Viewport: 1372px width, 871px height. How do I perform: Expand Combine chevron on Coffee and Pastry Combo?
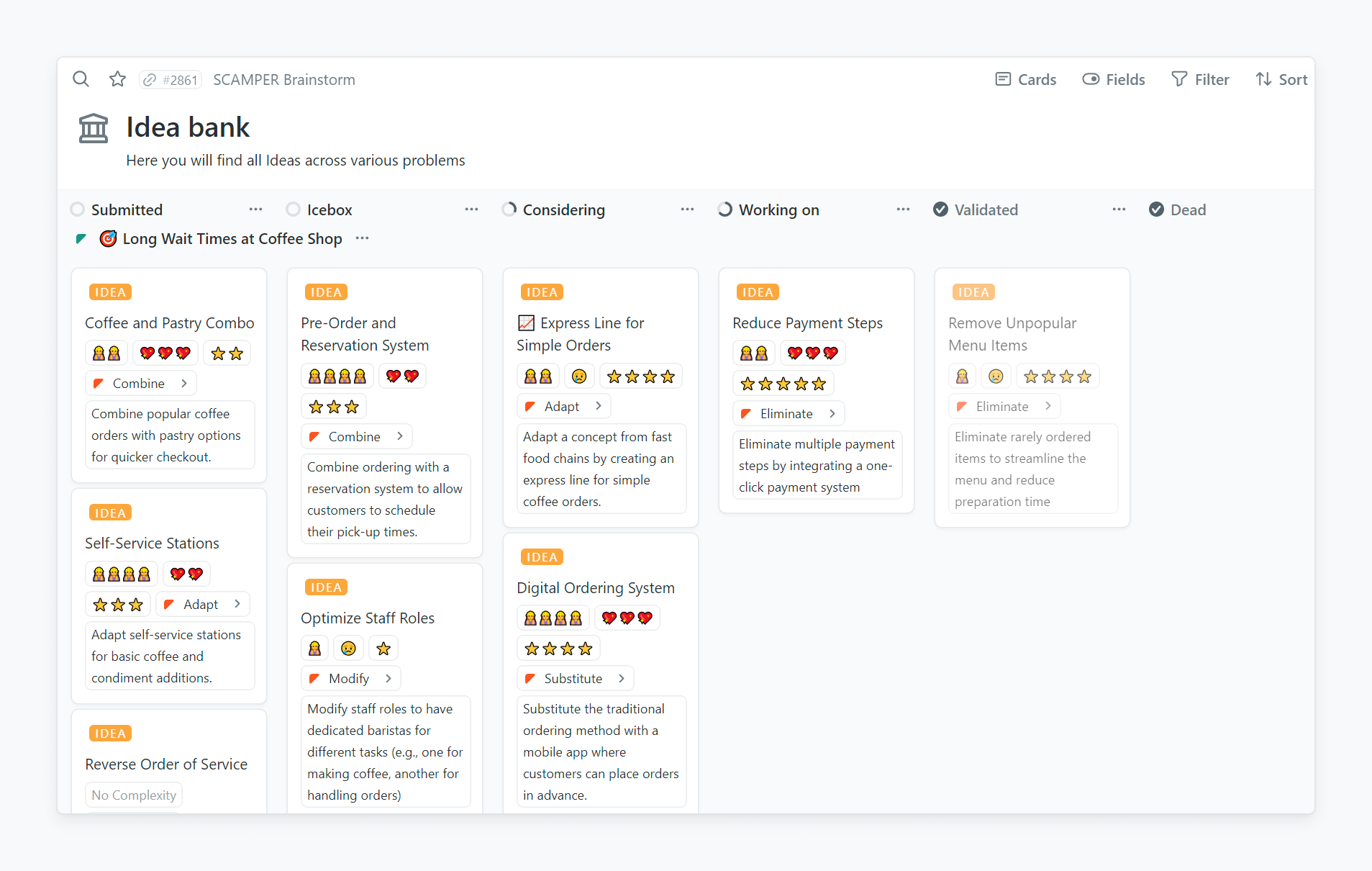184,384
